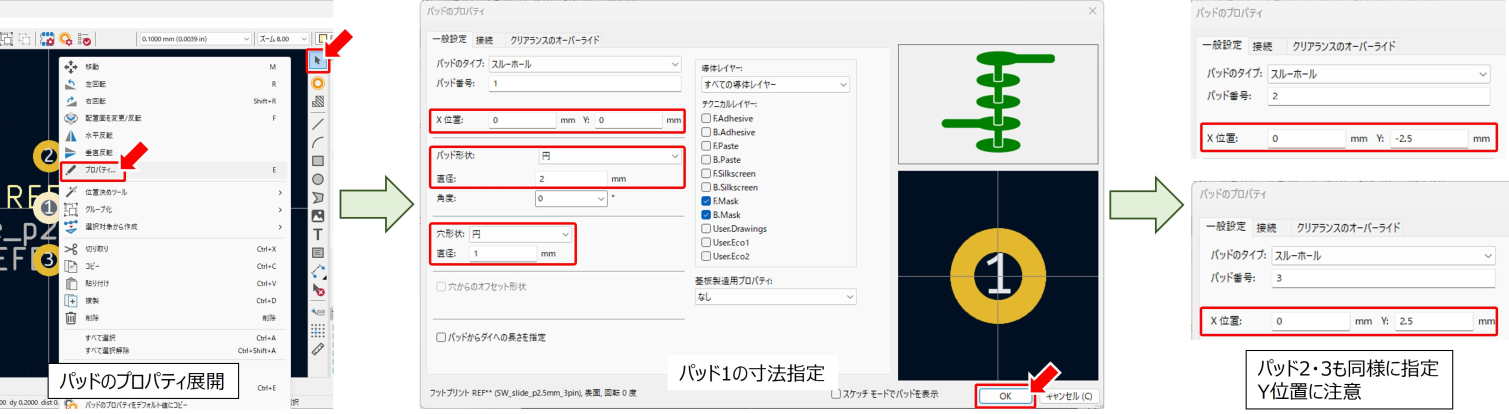Image resolution: width=1509 pixels, height=414 pixels.
Task: Click キャンセル (C) button
Action: [x=1069, y=396]
